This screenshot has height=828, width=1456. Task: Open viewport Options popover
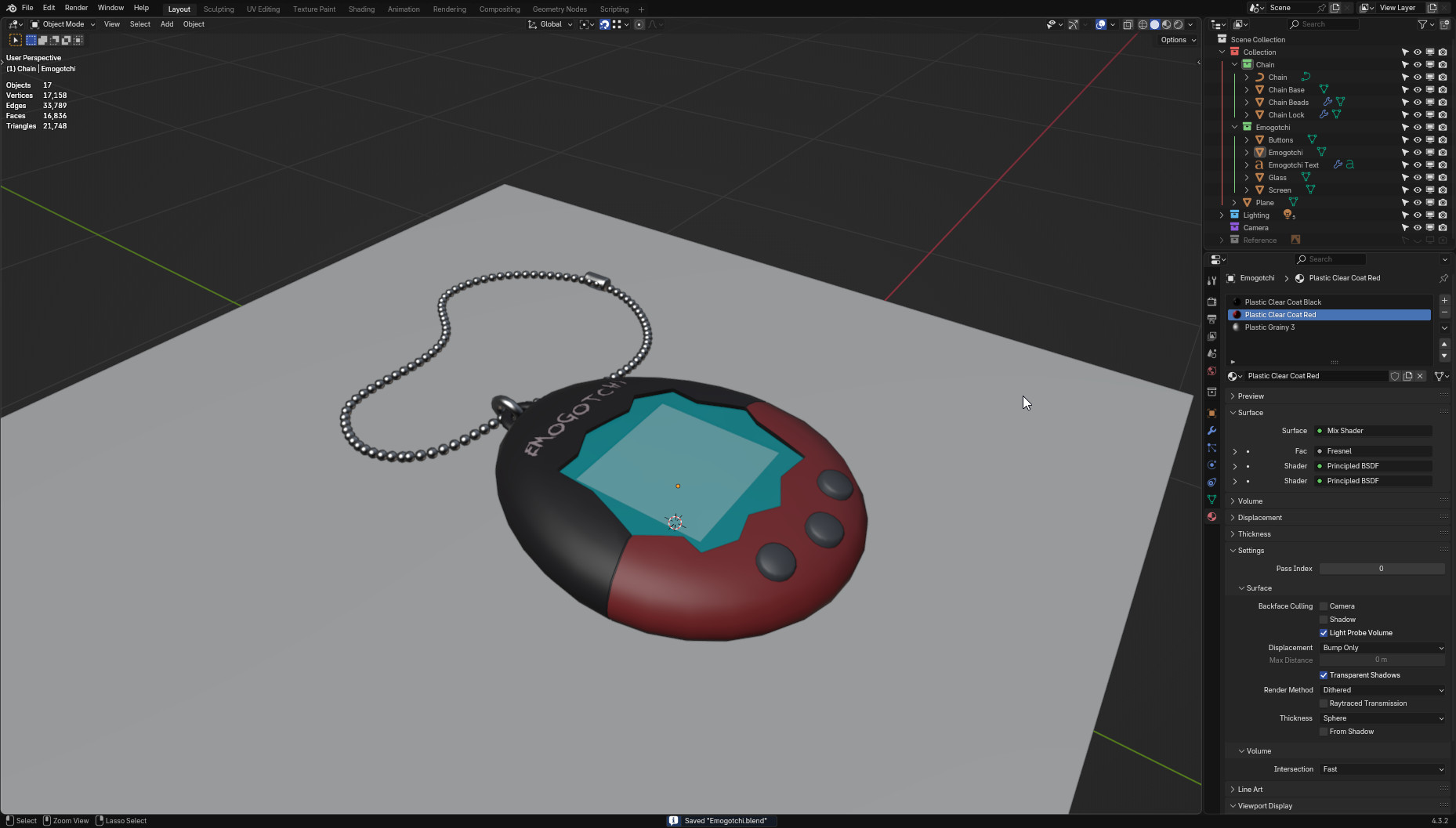tap(1178, 40)
